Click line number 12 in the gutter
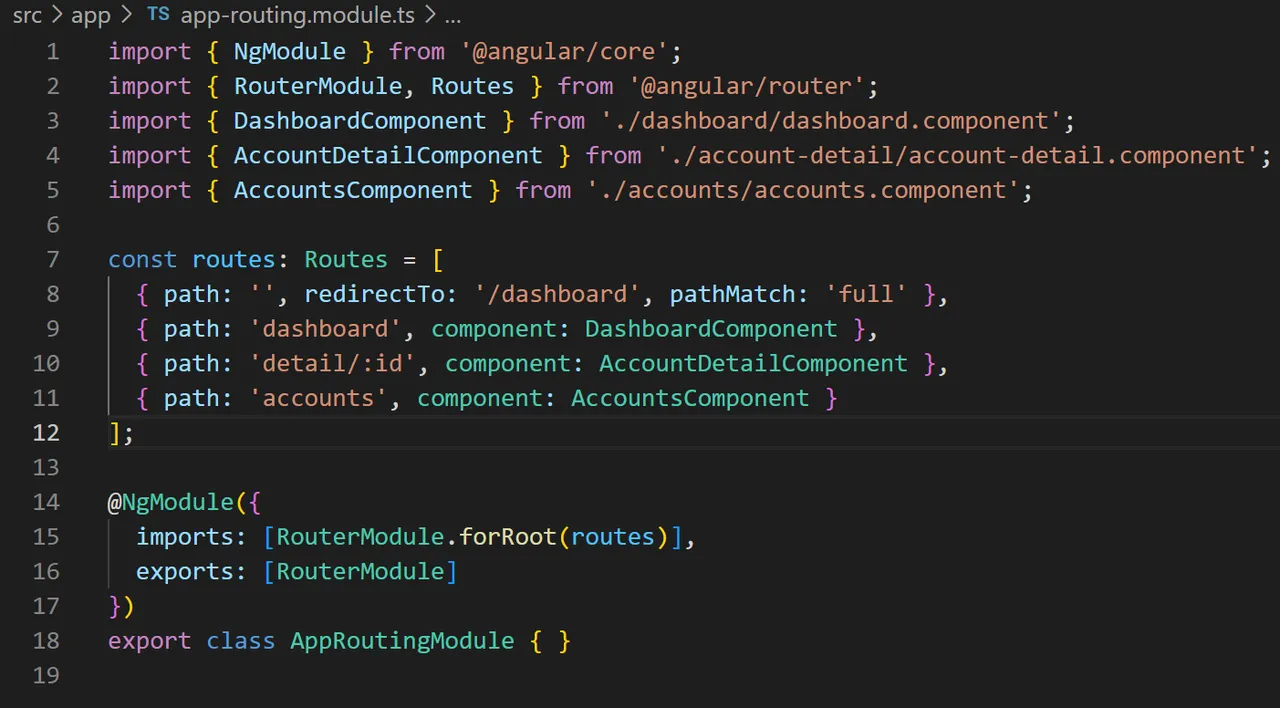Viewport: 1280px width, 708px height. coord(46,433)
